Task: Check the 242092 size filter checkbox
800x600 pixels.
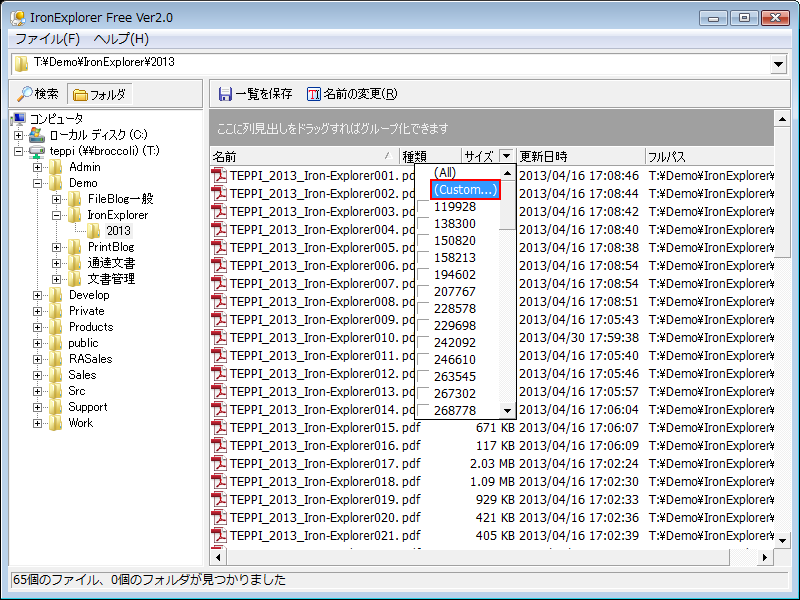Action: (423, 342)
